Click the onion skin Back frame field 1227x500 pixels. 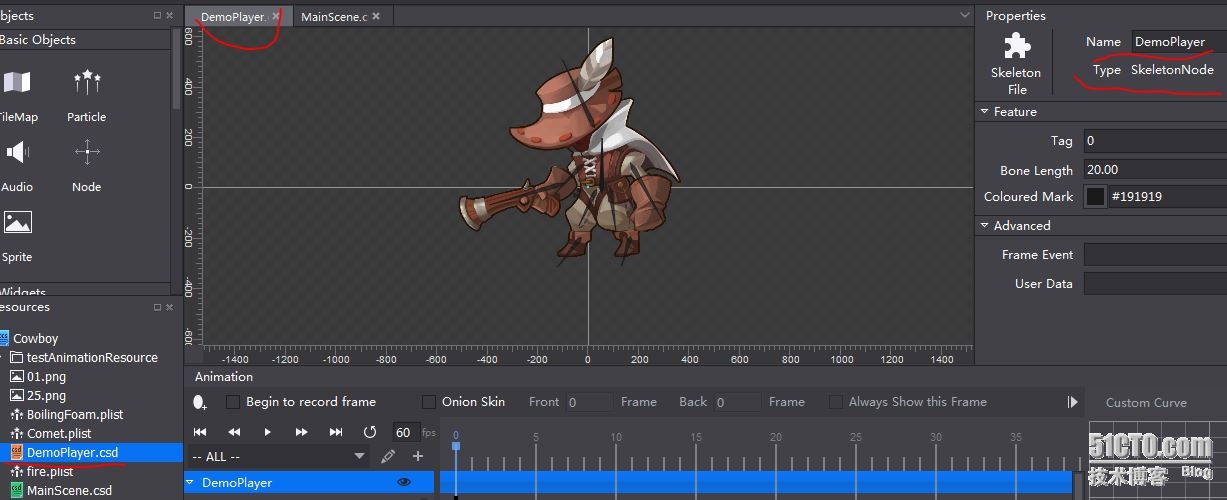click(x=737, y=402)
